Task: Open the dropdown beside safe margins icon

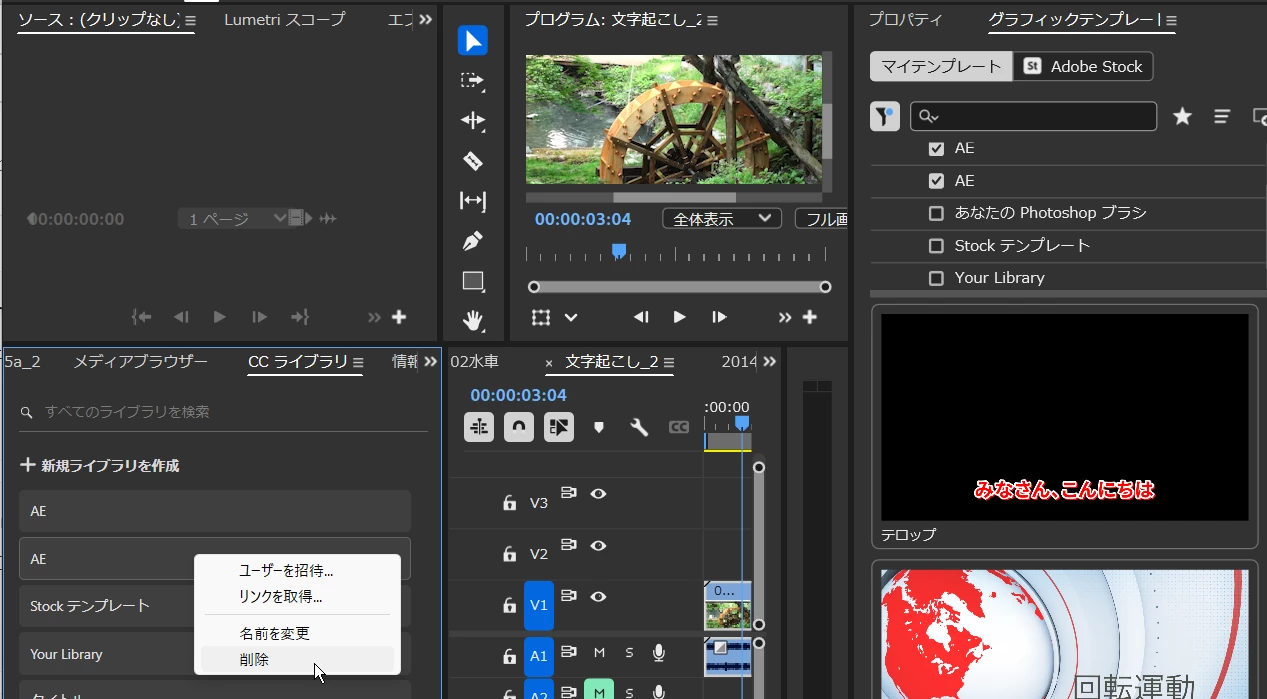Action: click(x=571, y=317)
